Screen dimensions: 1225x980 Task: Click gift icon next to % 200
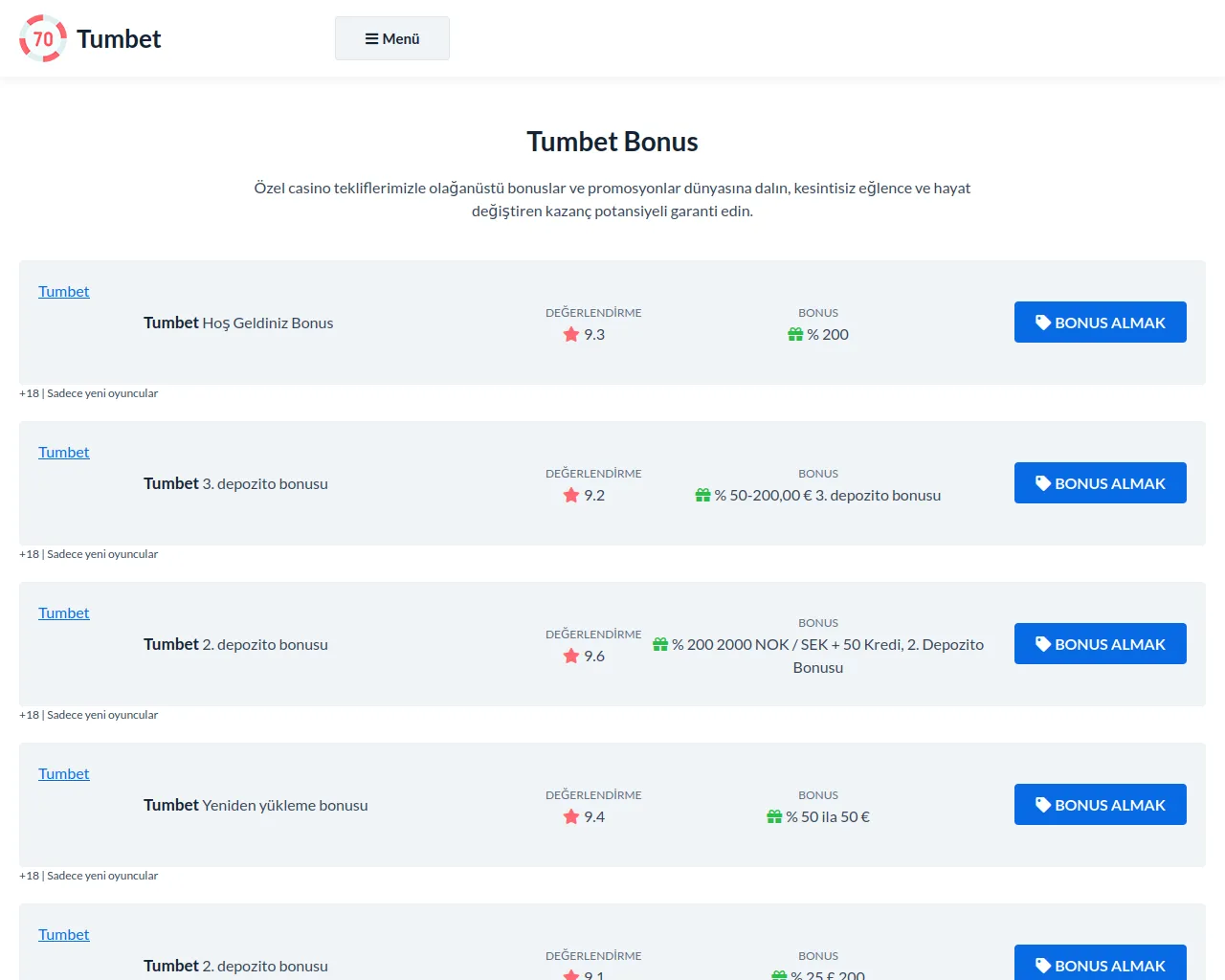point(795,334)
